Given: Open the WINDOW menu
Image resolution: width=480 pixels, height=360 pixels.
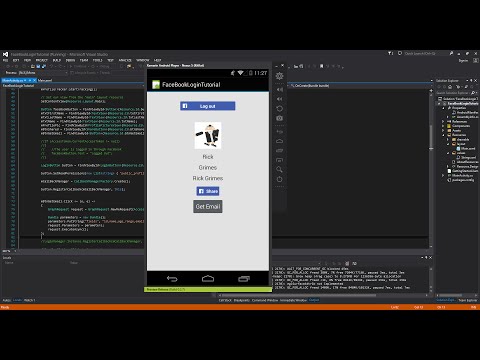Looking at the screenshot, I should click(x=143, y=60).
